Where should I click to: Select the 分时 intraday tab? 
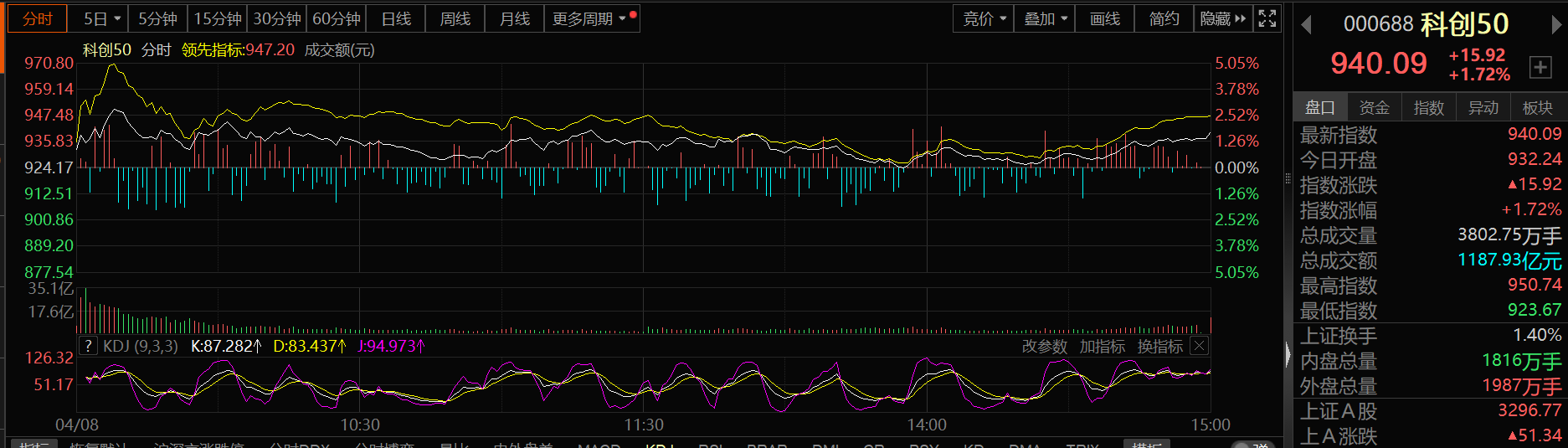pos(39,18)
